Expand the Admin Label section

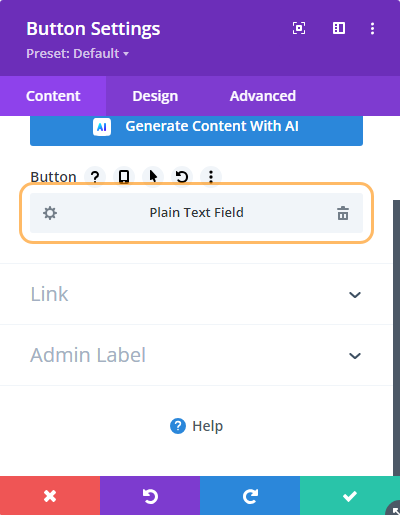[196, 355]
